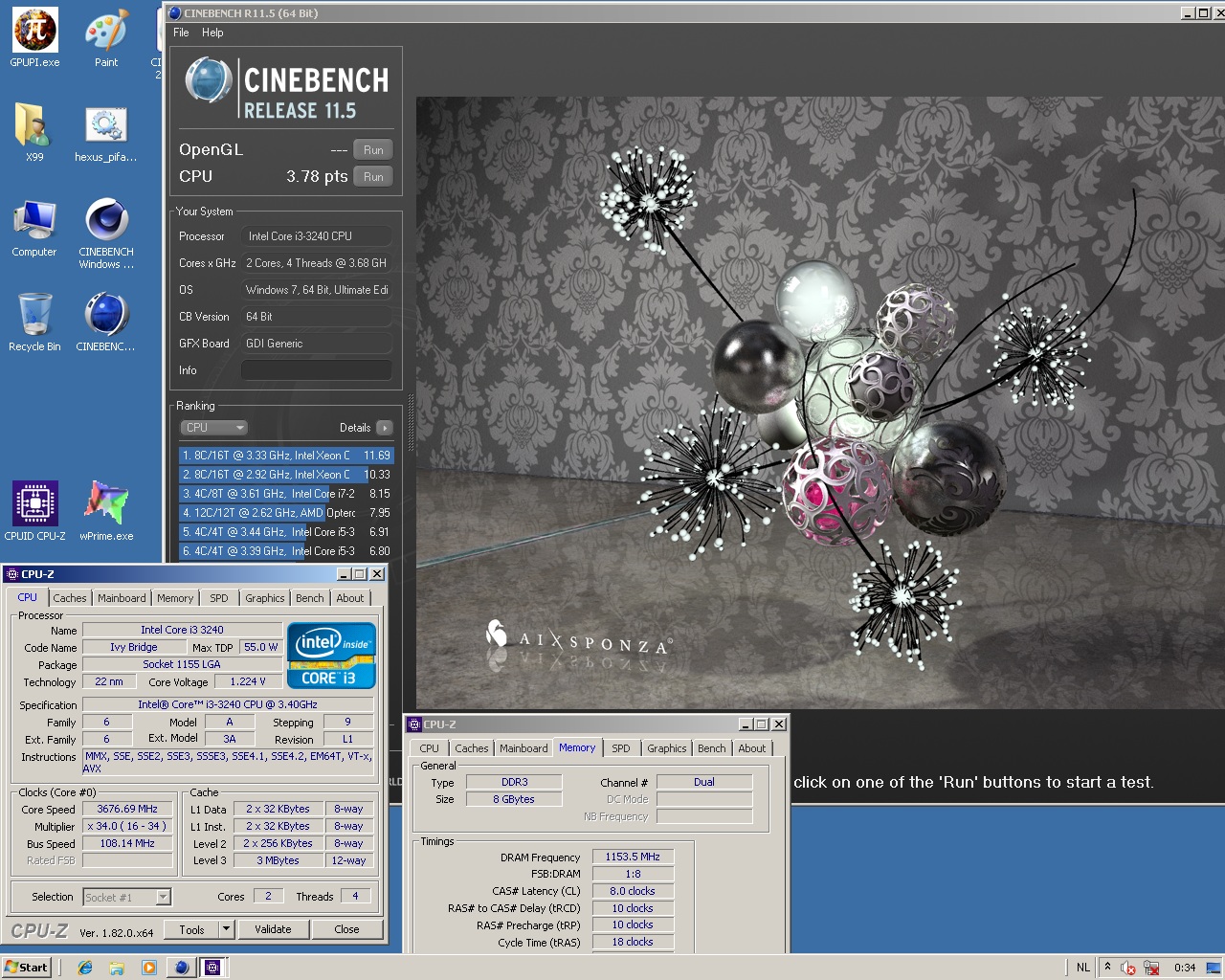This screenshot has width=1225, height=980.
Task: Open hexus_pifa desktop shortcut
Action: 106,132
